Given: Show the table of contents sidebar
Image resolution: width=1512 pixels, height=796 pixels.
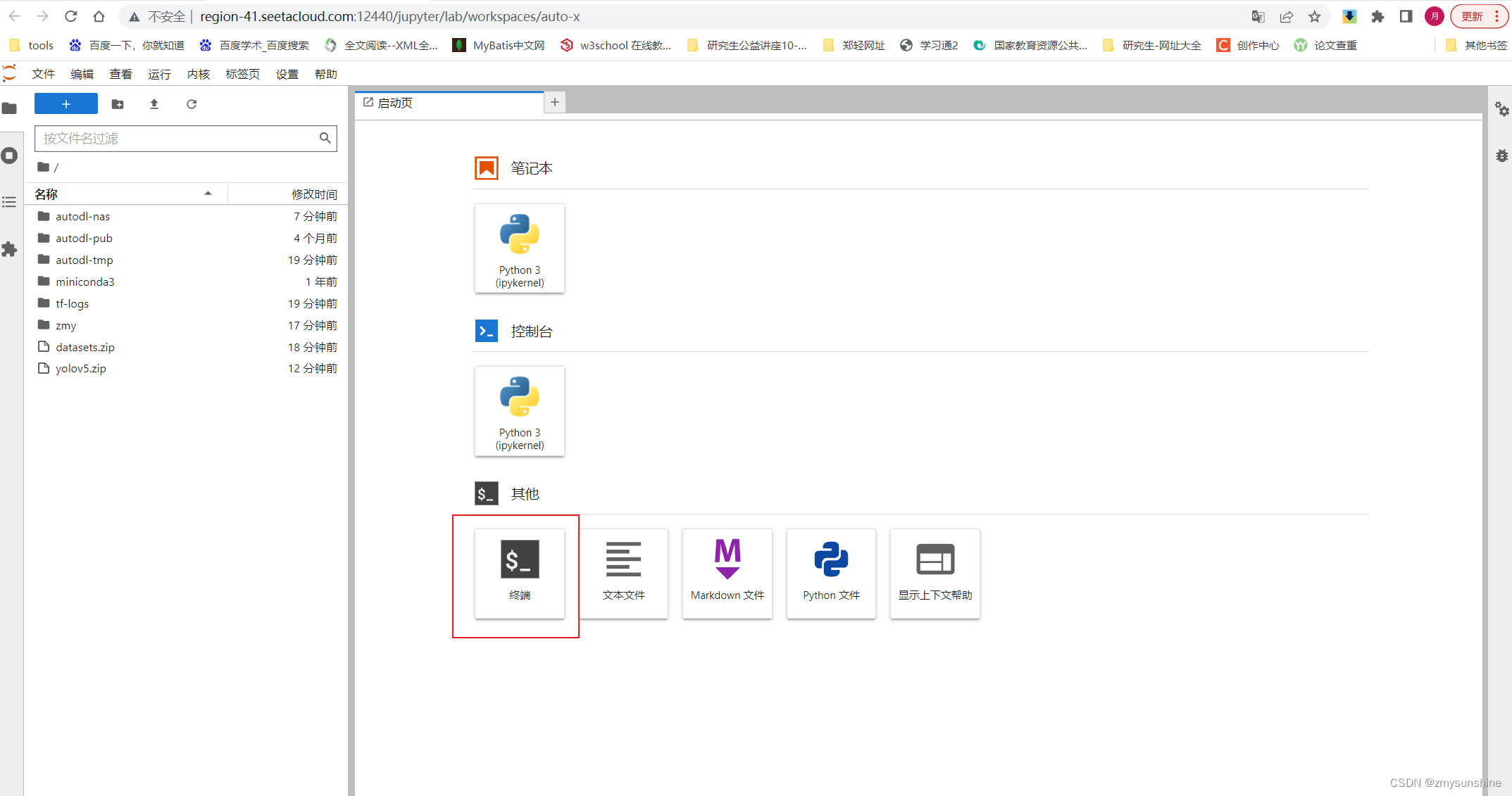Looking at the screenshot, I should [x=10, y=203].
